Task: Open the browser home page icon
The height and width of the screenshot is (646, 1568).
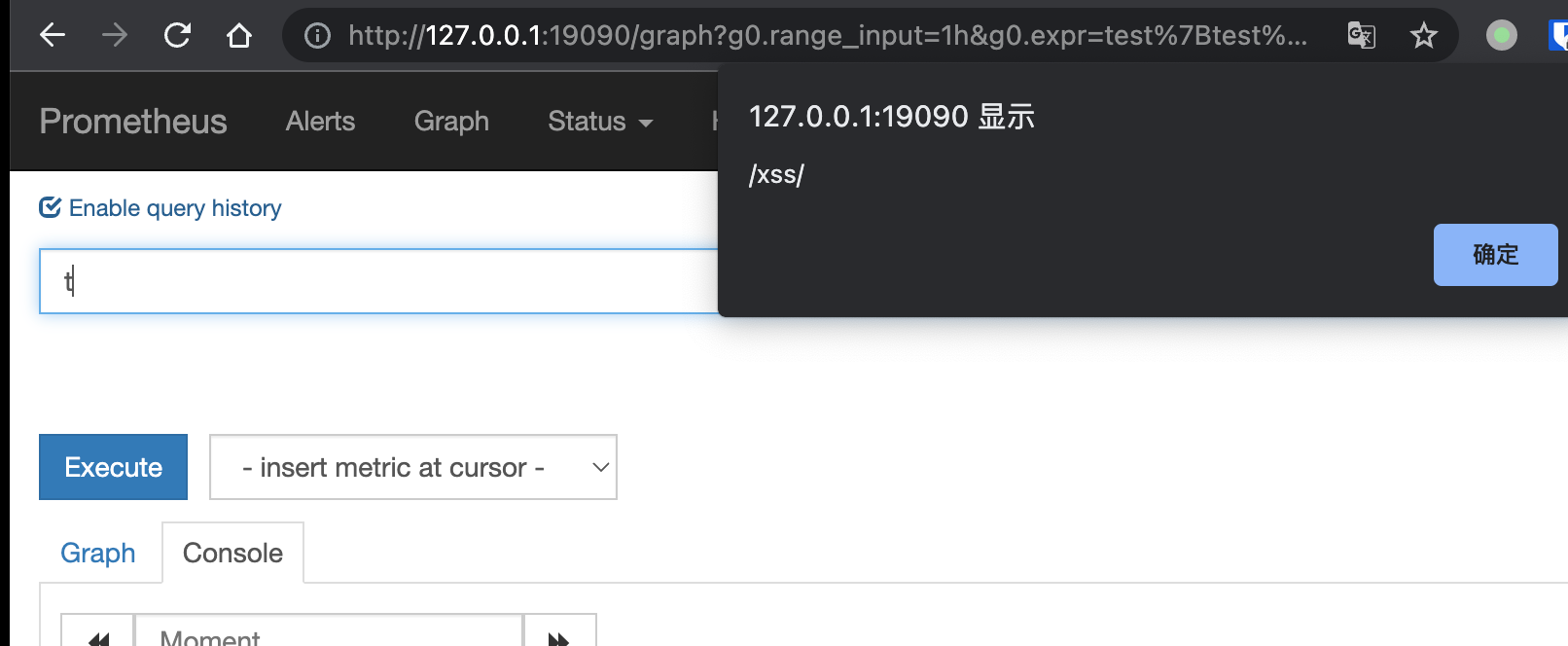Action: pos(239,36)
